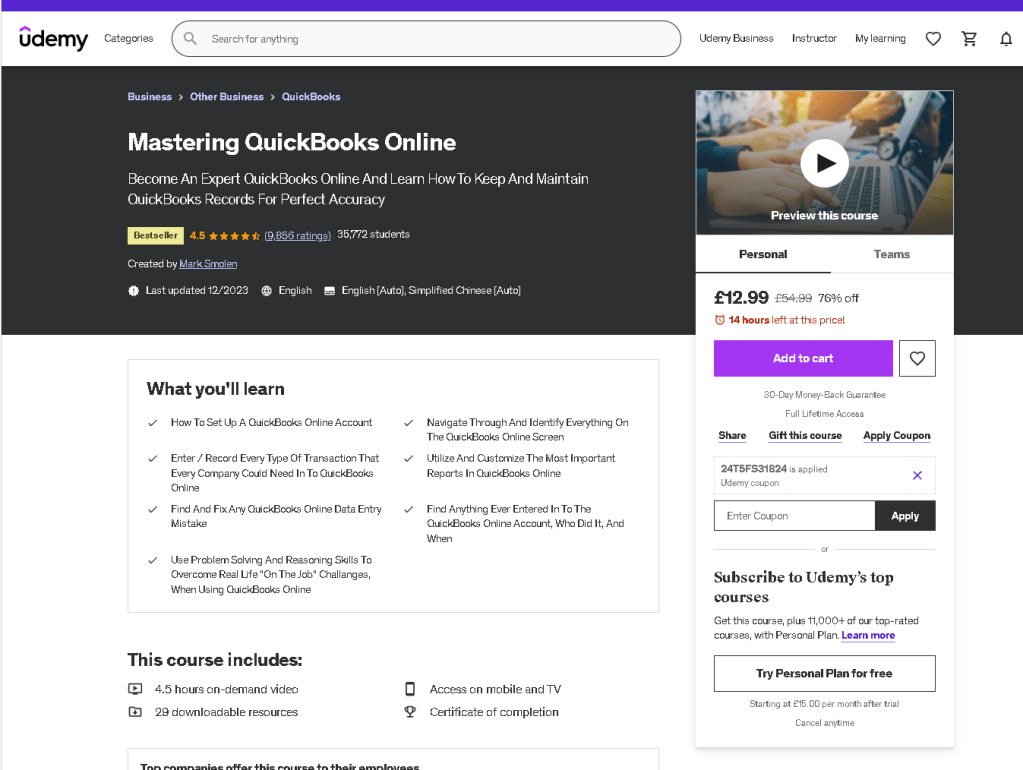Add course to wishlist heart button
The height and width of the screenshot is (770, 1023).
[x=917, y=358]
